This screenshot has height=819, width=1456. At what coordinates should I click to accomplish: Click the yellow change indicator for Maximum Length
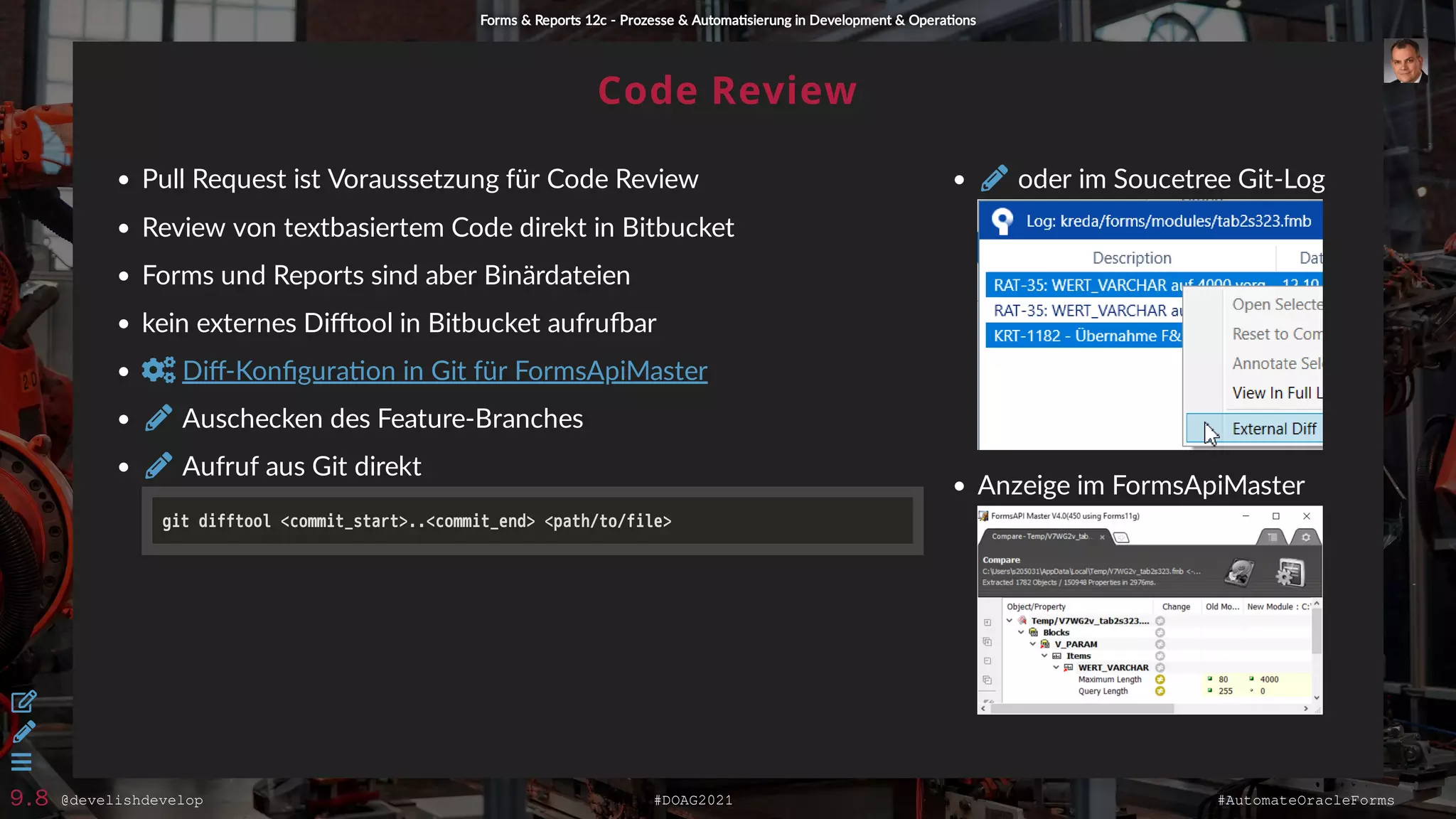1160,680
